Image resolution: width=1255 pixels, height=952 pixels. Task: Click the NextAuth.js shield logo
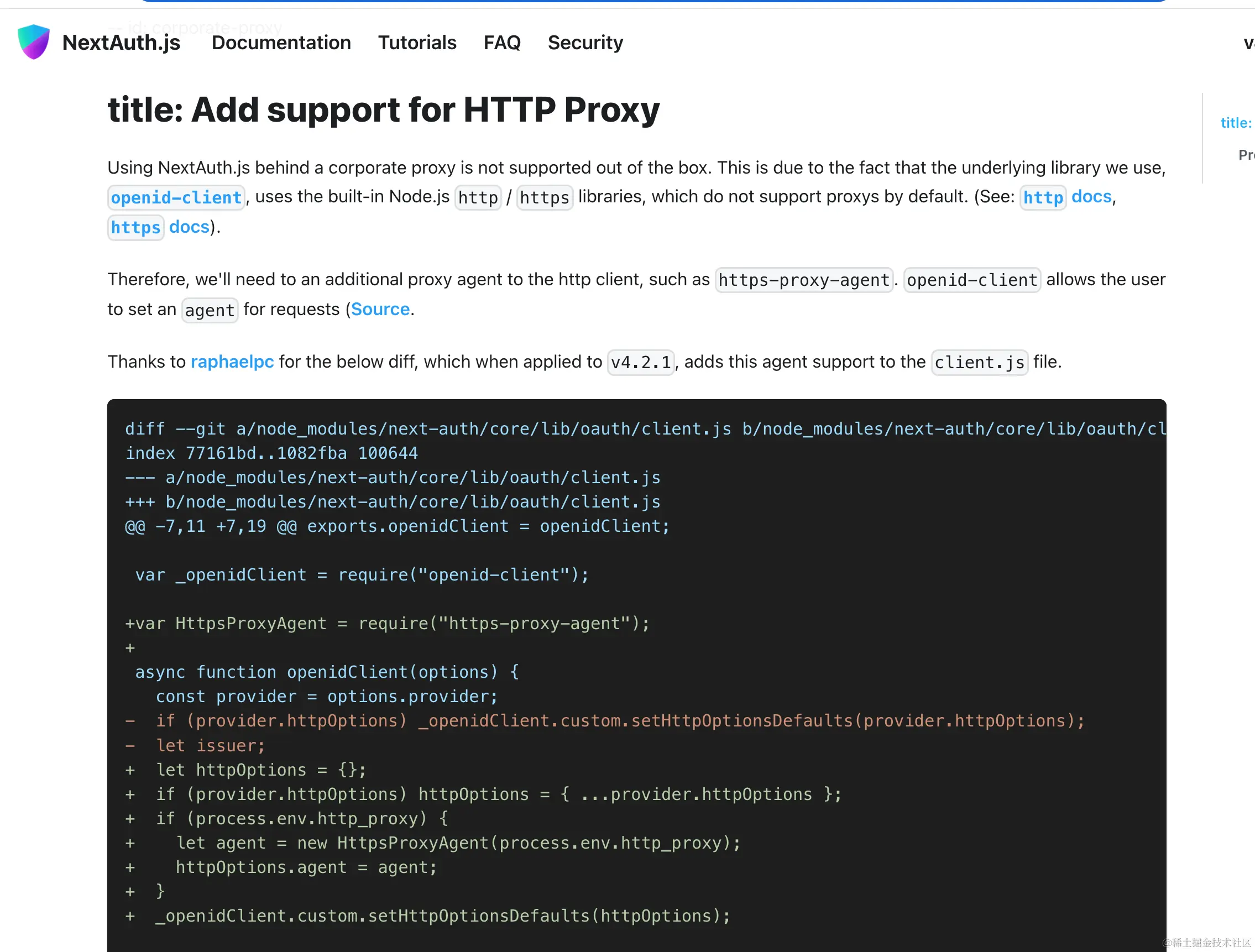[34, 42]
